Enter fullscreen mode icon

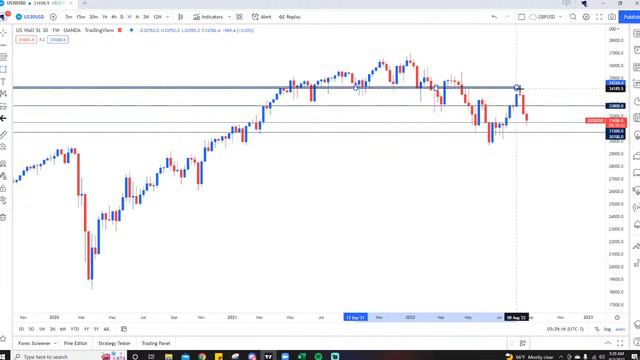click(x=599, y=17)
